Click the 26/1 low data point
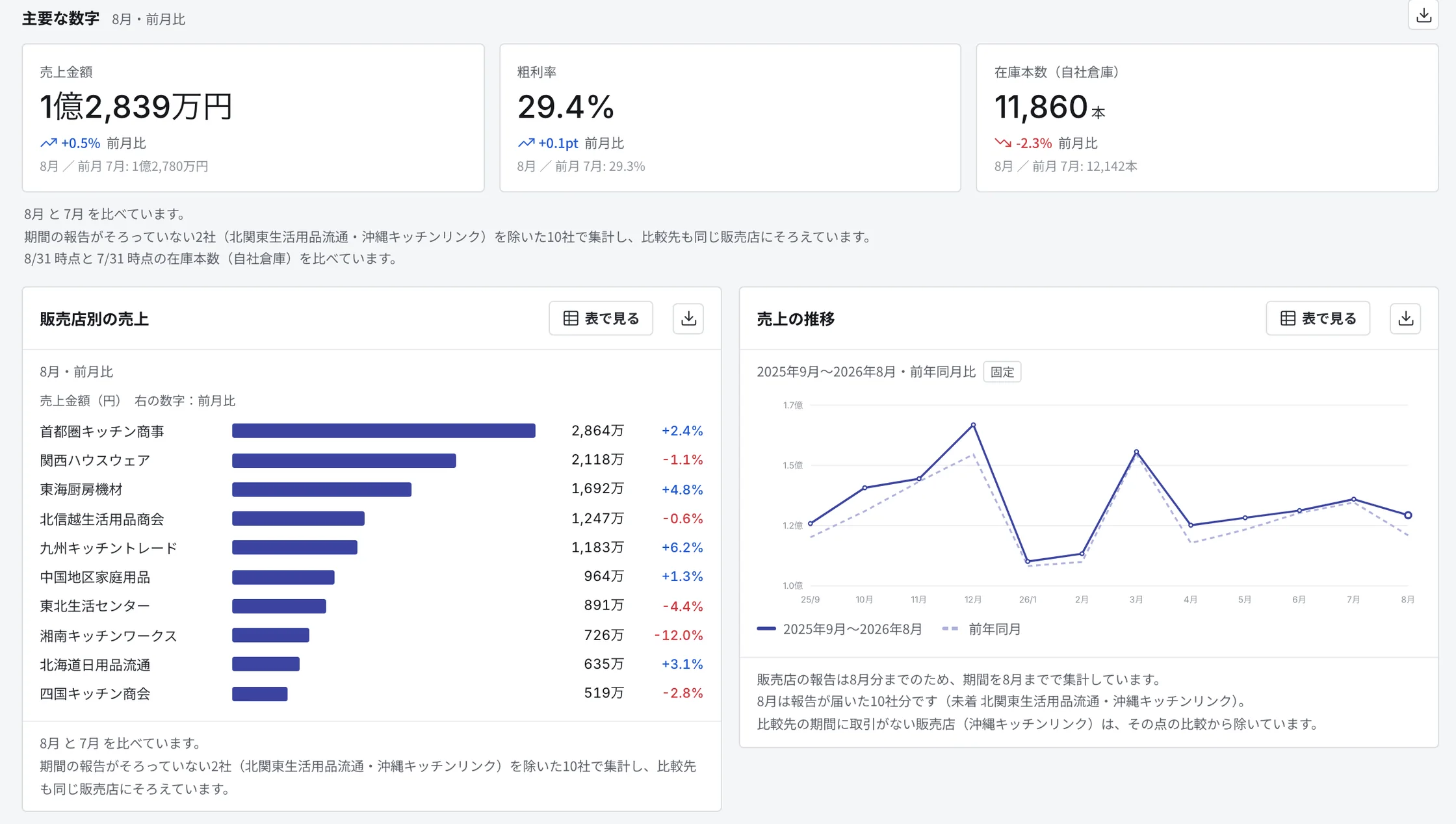This screenshot has width=1456, height=824. point(1028,561)
